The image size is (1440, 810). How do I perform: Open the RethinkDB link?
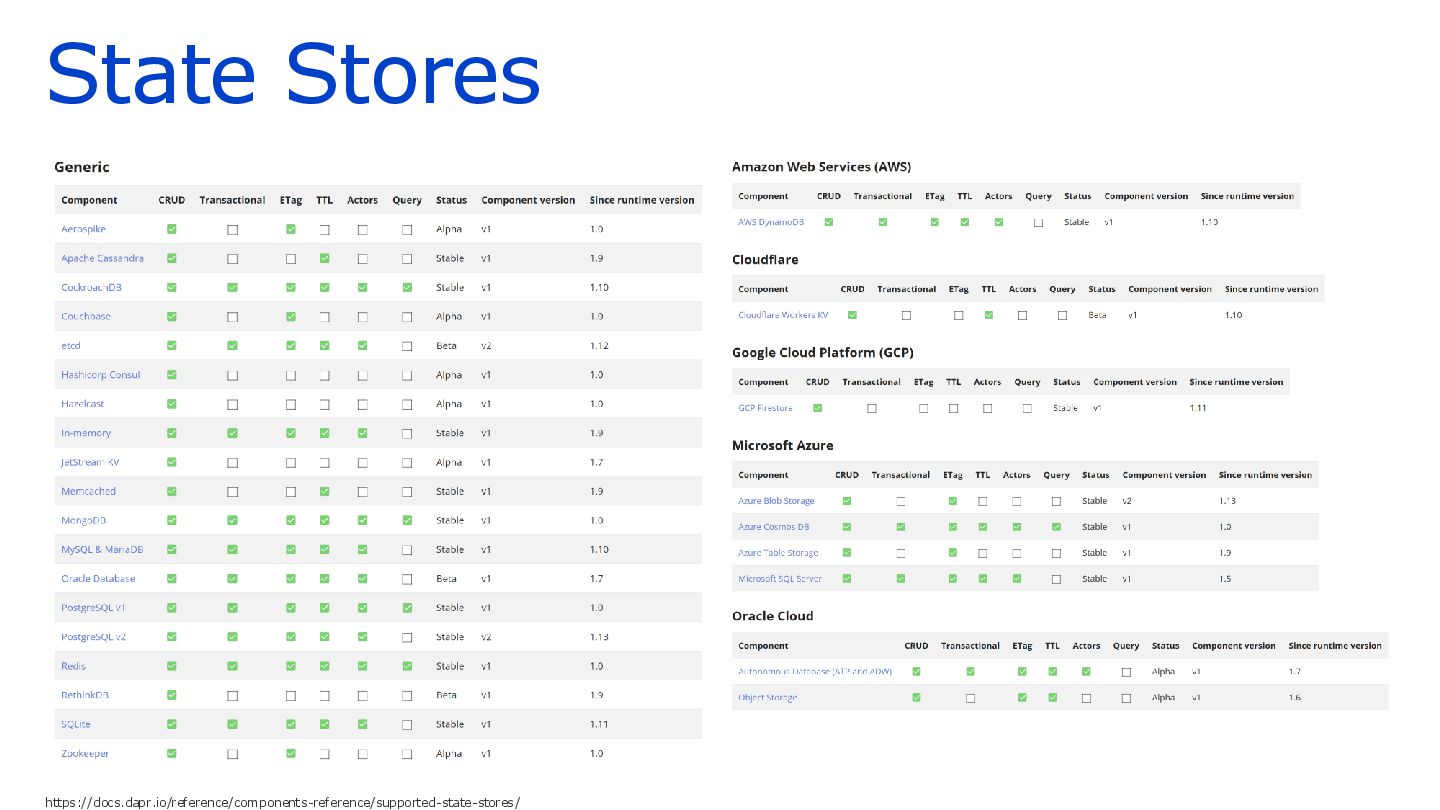(85, 695)
